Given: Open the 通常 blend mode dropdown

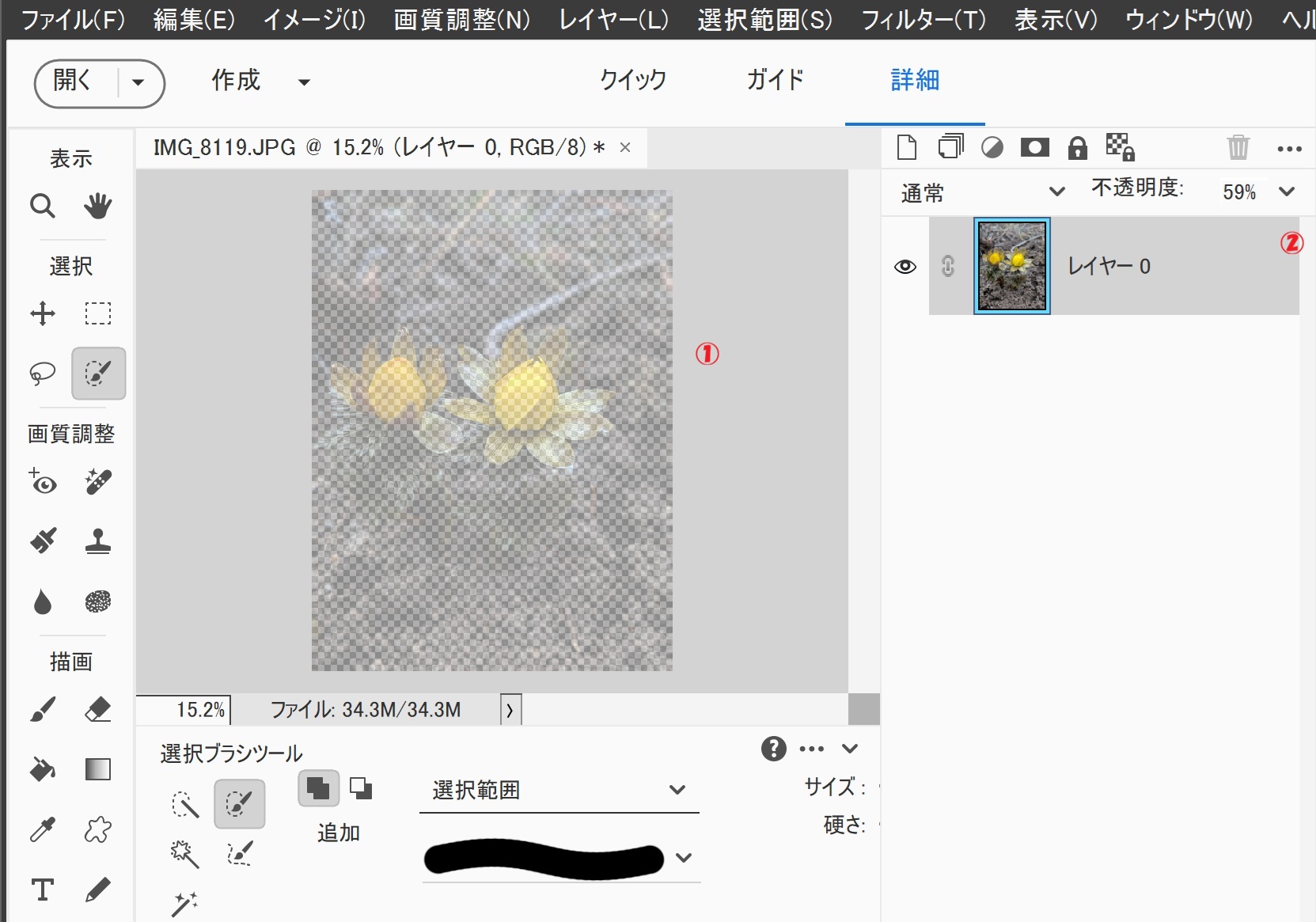Looking at the screenshot, I should point(982,192).
